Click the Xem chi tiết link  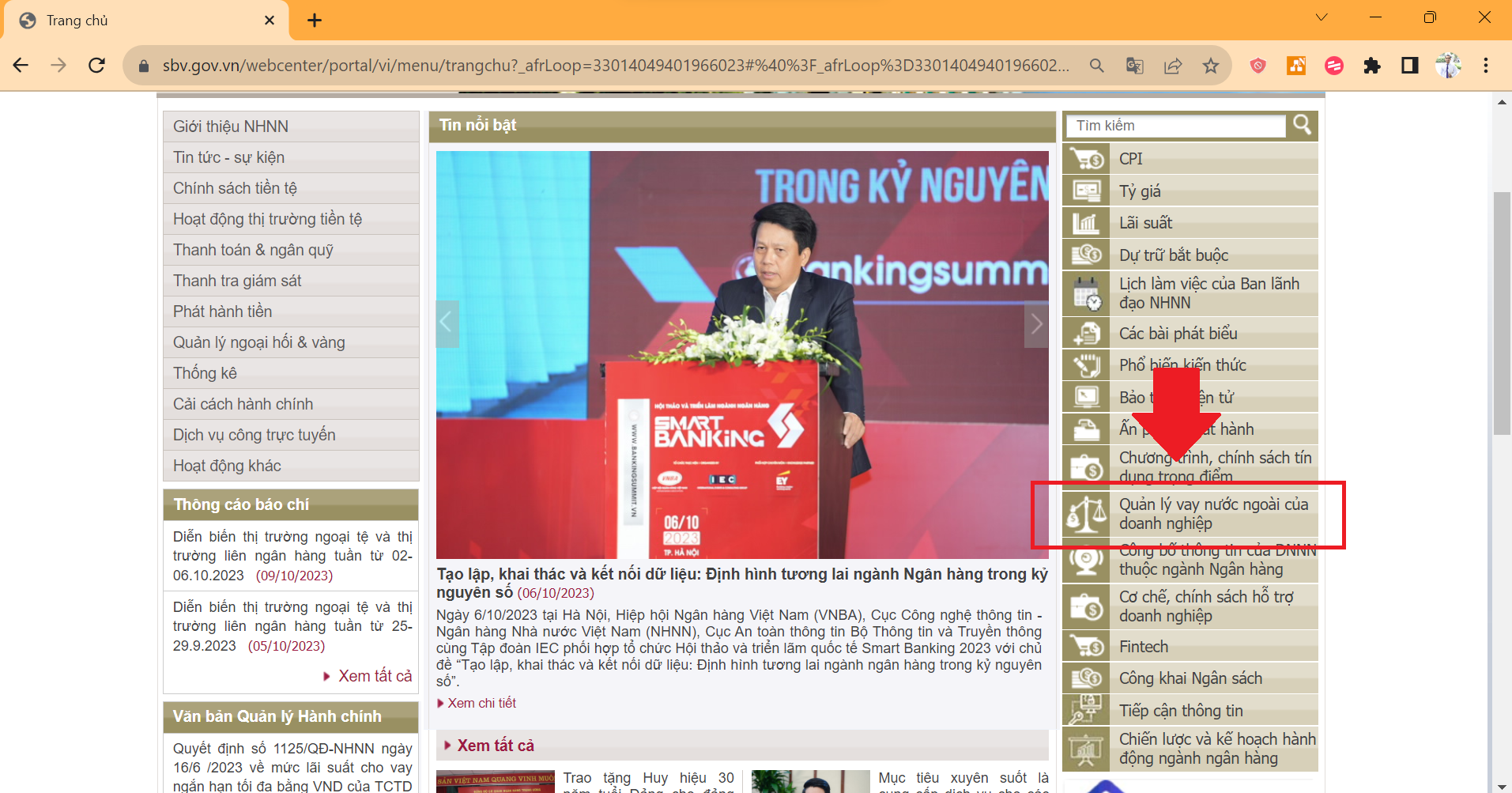tap(481, 703)
